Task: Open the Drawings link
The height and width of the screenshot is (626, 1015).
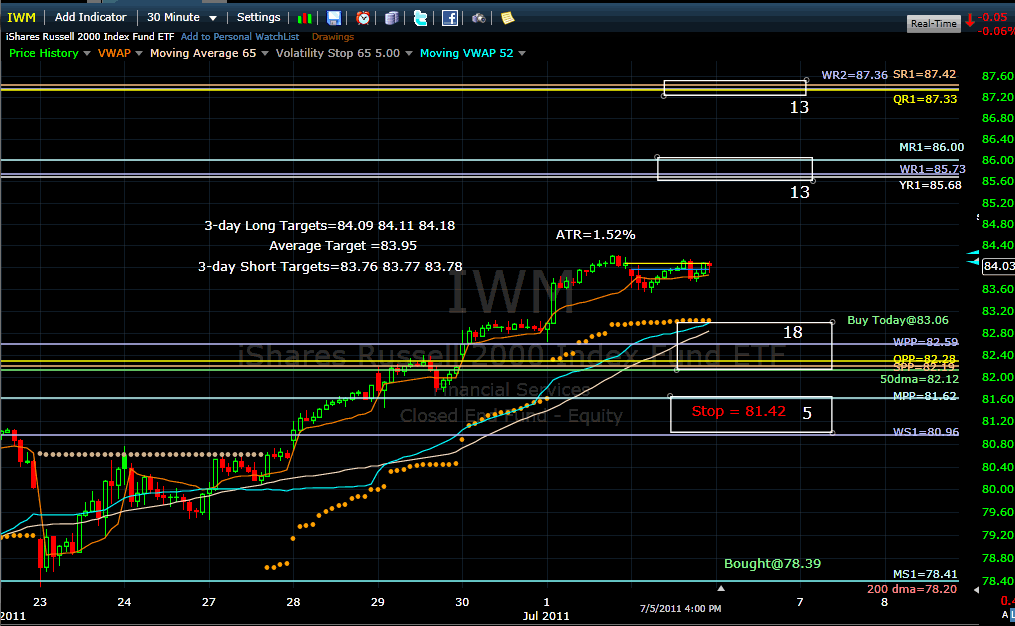Action: 333,37
